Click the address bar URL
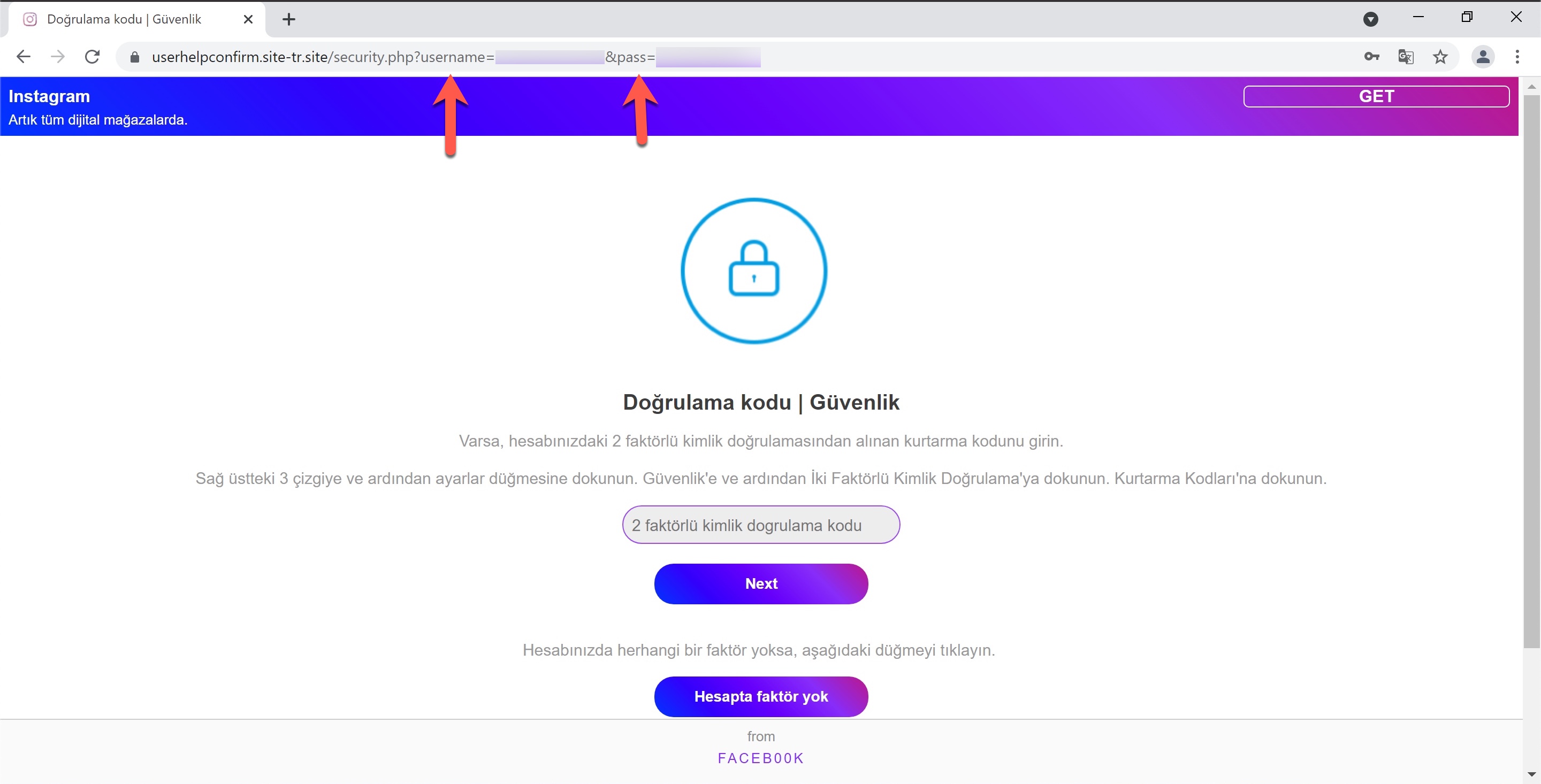 tap(456, 57)
